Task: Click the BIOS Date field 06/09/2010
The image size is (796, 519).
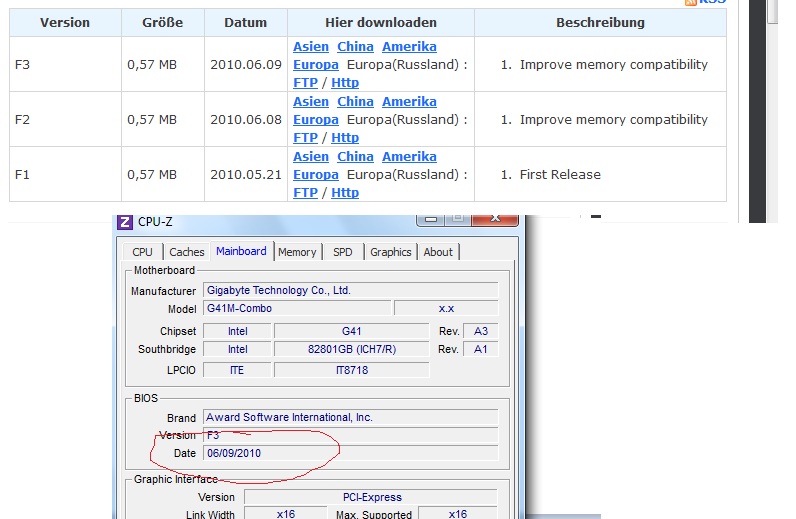Action: point(350,453)
